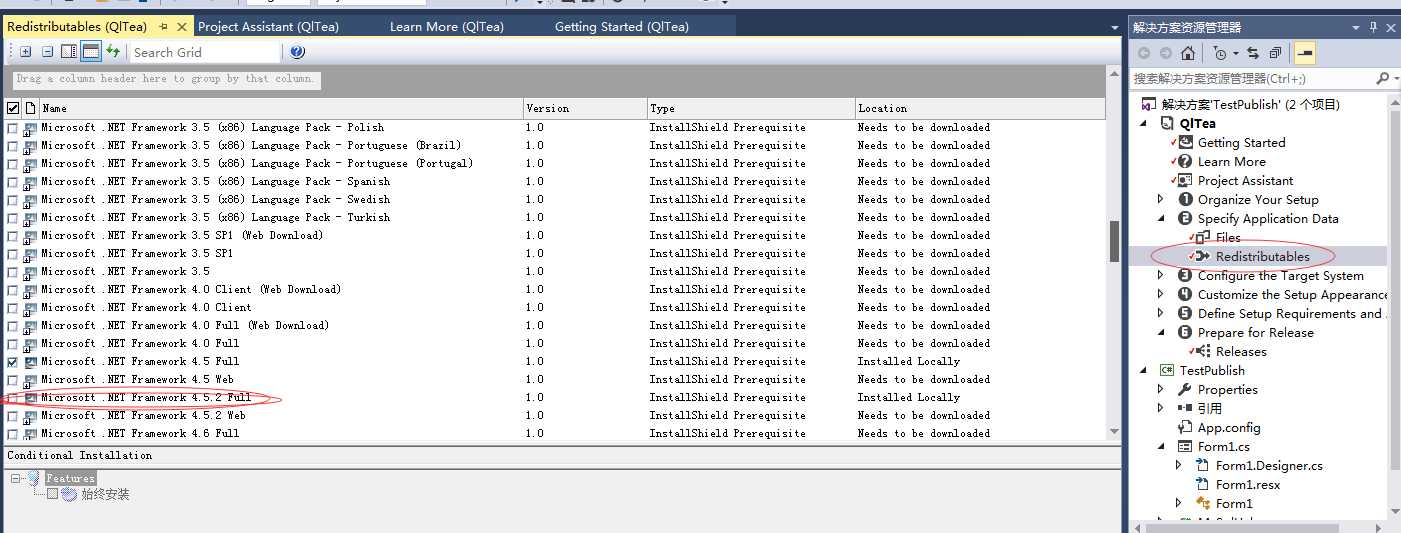The height and width of the screenshot is (533, 1401).
Task: Collapse Specify Application Data node
Action: (1161, 218)
